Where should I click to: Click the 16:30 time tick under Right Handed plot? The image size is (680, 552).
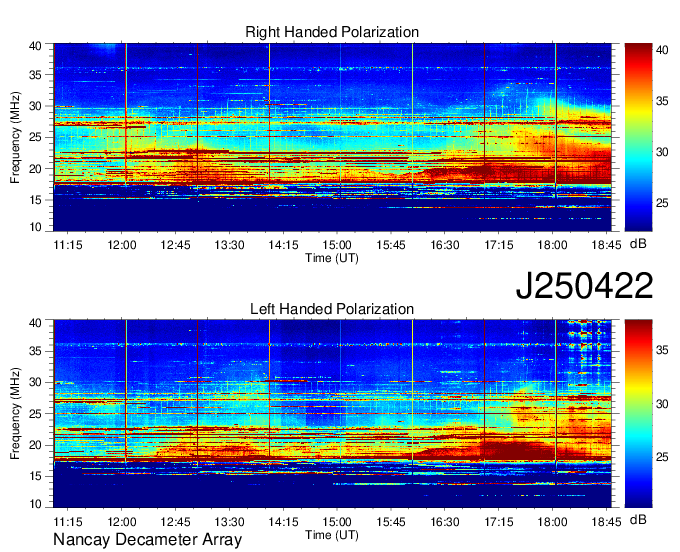point(445,245)
